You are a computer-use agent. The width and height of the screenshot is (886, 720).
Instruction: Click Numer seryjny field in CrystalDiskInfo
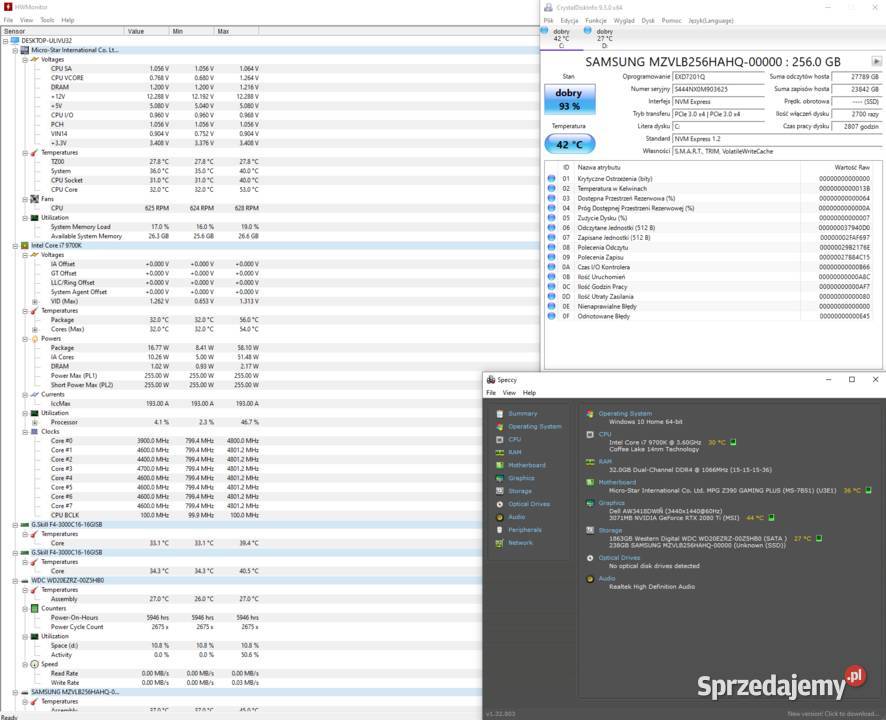pyautogui.click(x=718, y=89)
